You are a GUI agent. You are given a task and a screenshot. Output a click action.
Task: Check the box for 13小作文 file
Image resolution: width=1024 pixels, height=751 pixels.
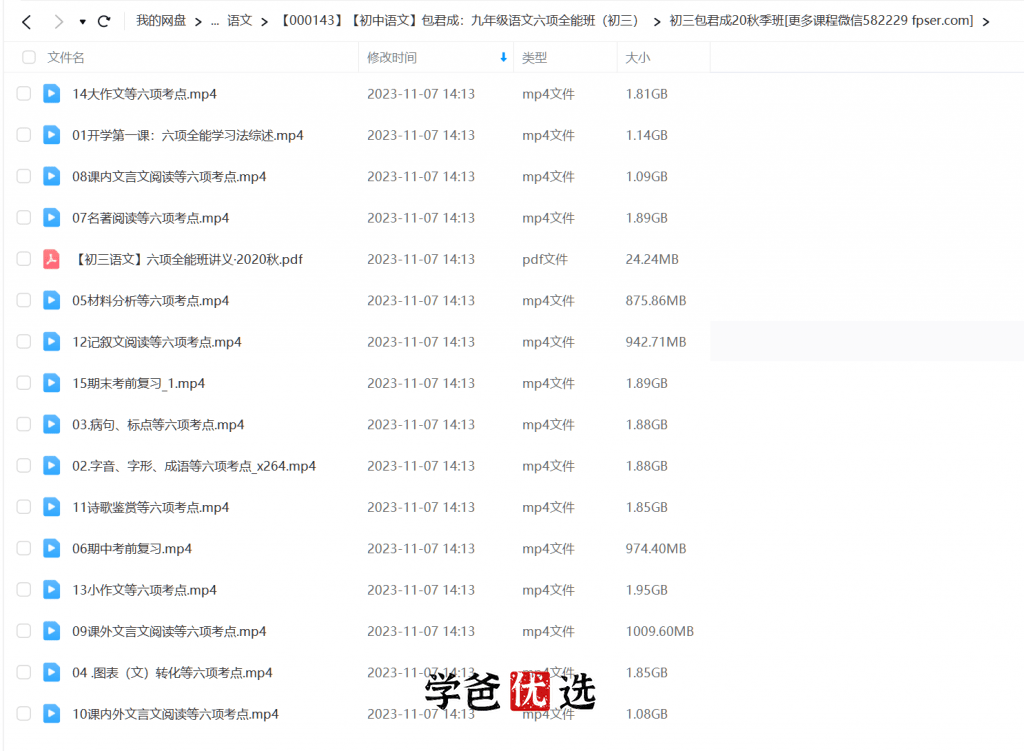click(x=24, y=590)
